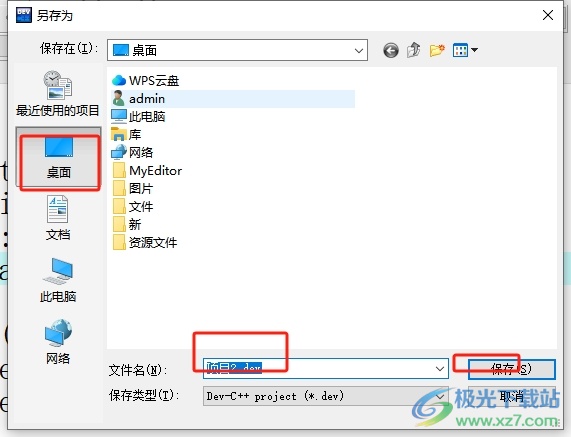Screen dimensions: 571x437
Task: Select the MyEditor folder
Action: (147, 170)
